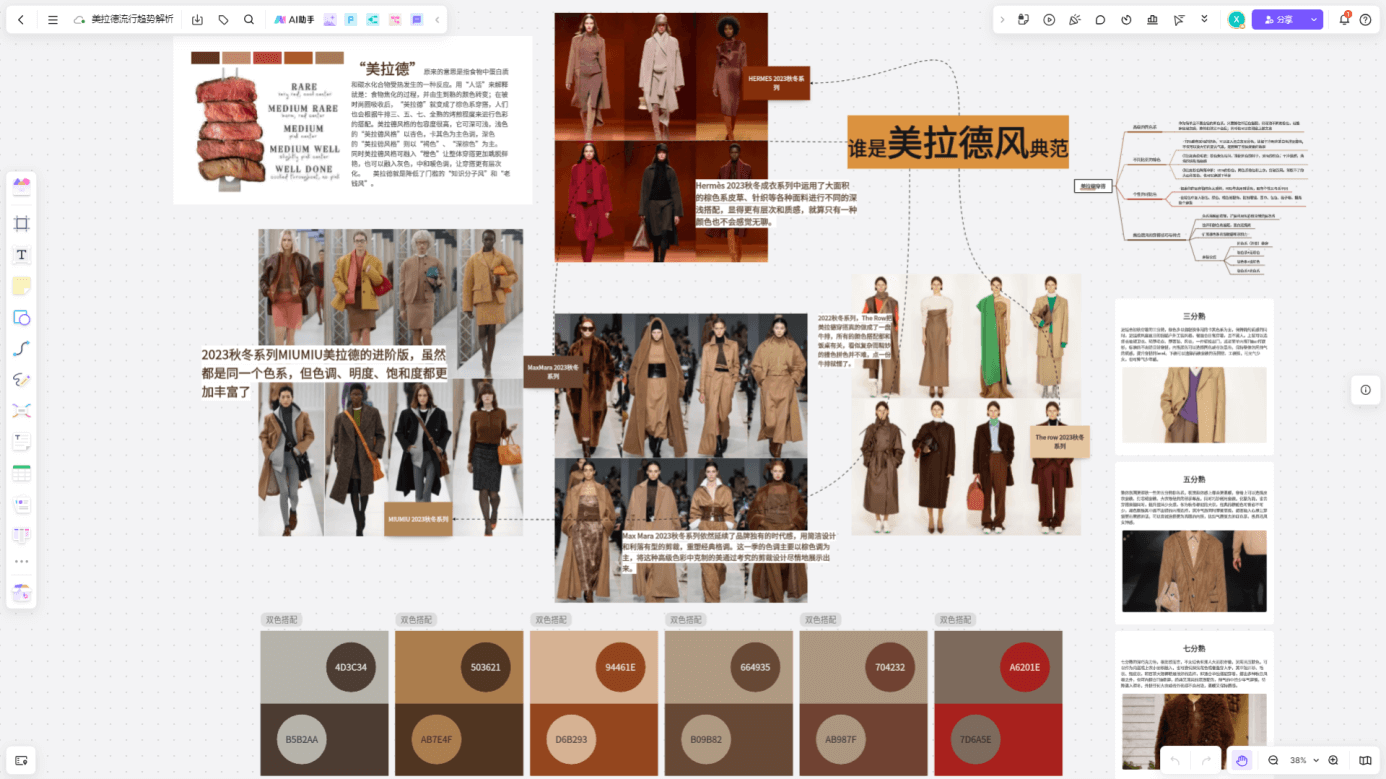Click the sticker file icon in top-right toolbar
Viewport: 1386px width, 779px height.
pyautogui.click(x=1024, y=20)
